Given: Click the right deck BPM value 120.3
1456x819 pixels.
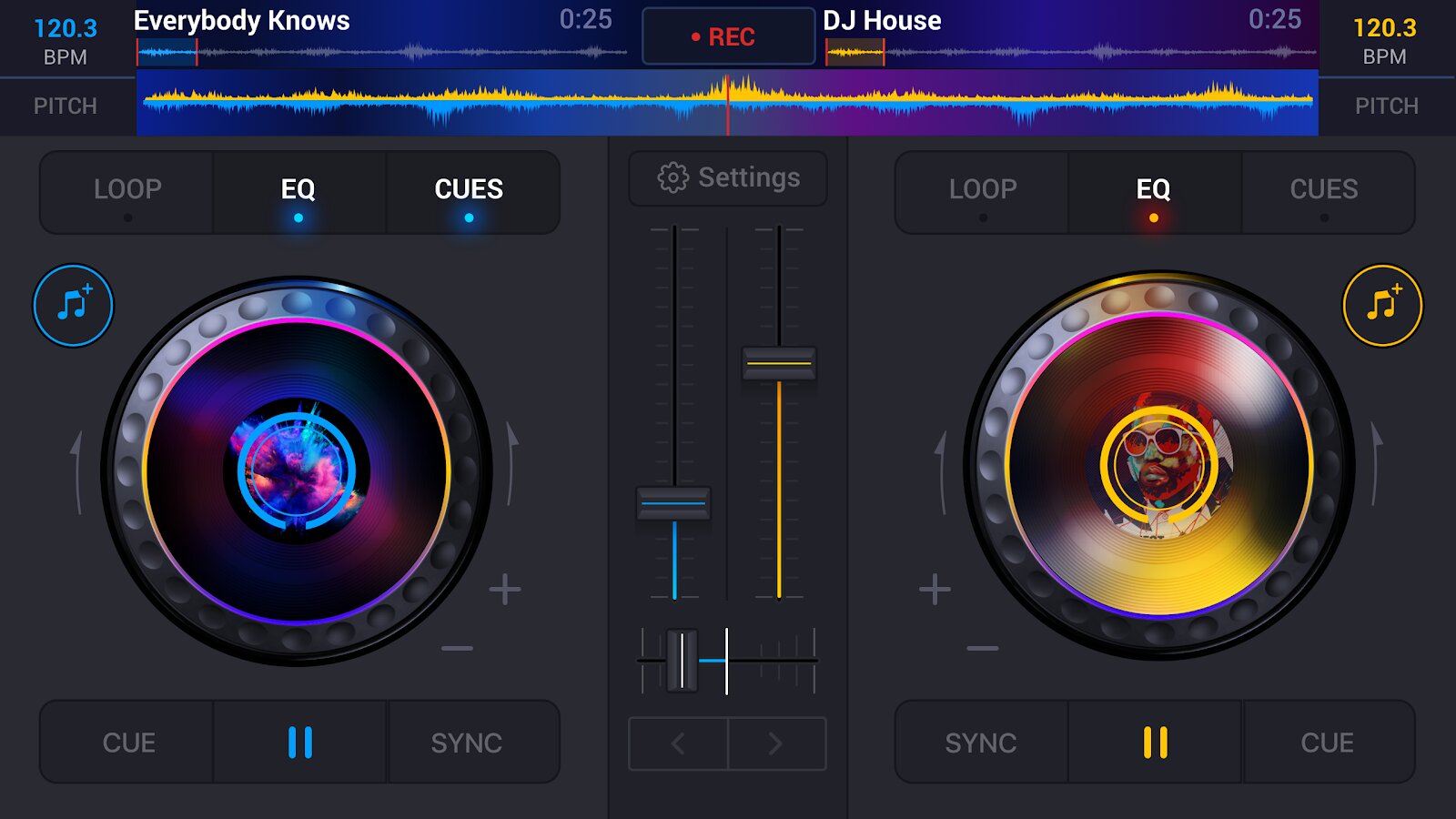Looking at the screenshot, I should coord(1385,28).
